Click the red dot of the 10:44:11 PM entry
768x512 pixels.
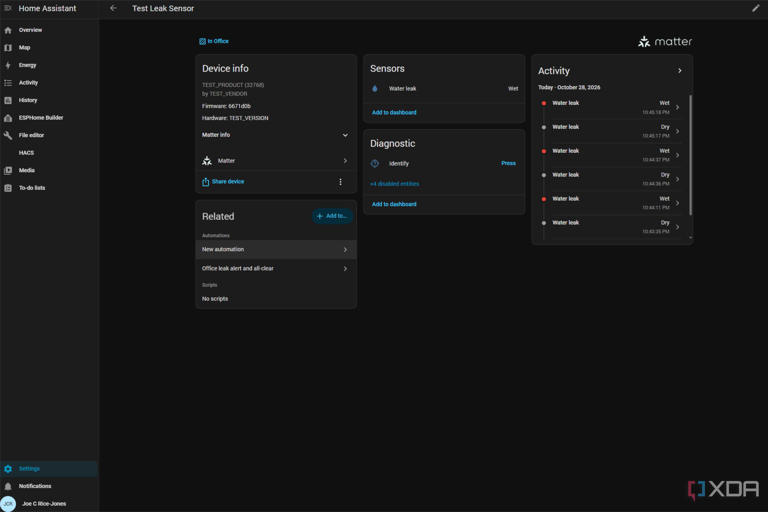click(x=544, y=199)
